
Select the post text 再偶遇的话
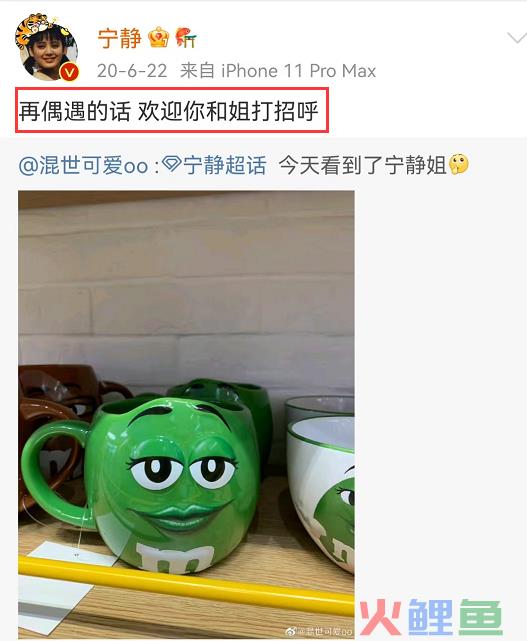[74, 111]
